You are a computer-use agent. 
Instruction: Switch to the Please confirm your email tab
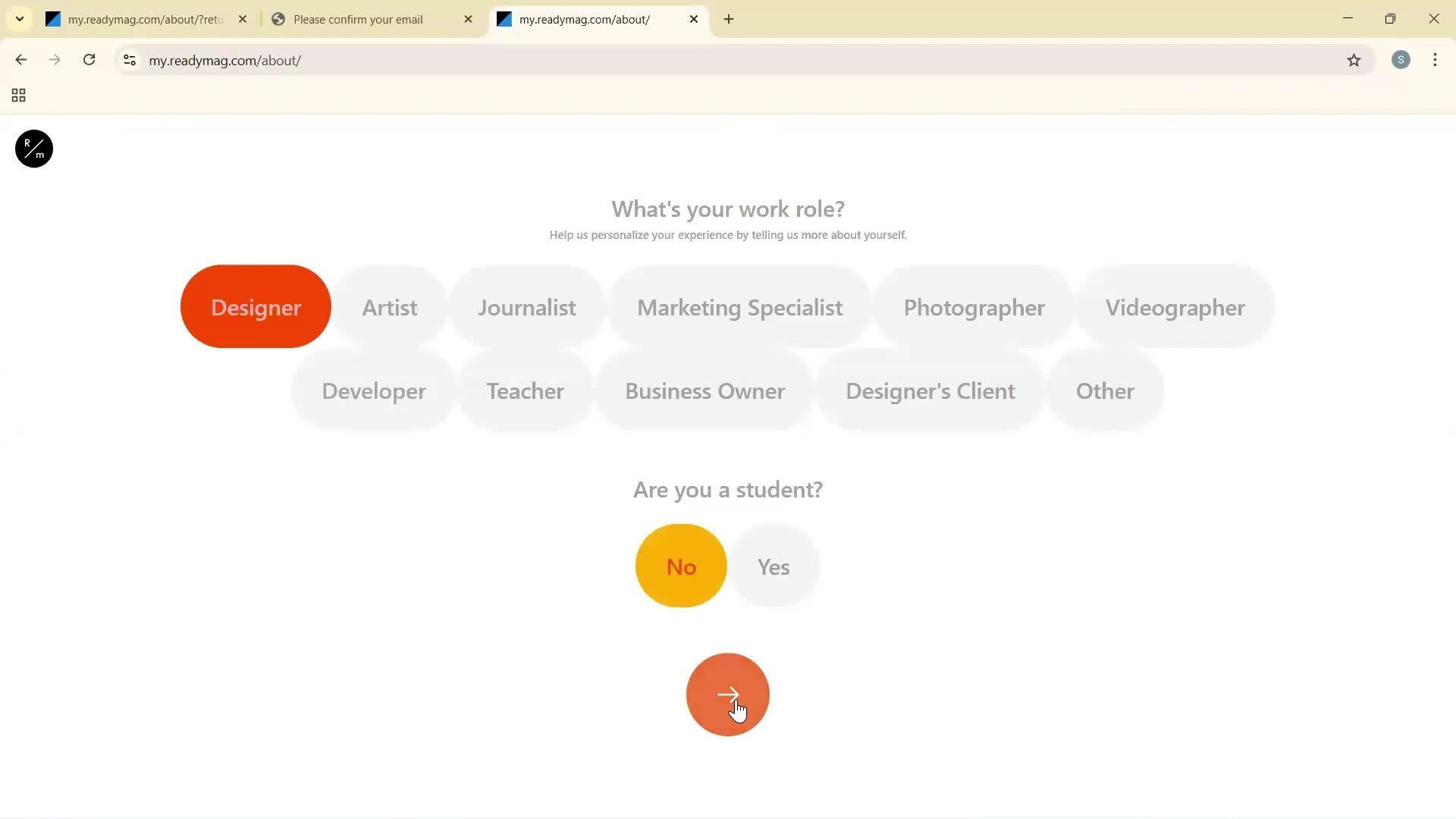[356, 19]
